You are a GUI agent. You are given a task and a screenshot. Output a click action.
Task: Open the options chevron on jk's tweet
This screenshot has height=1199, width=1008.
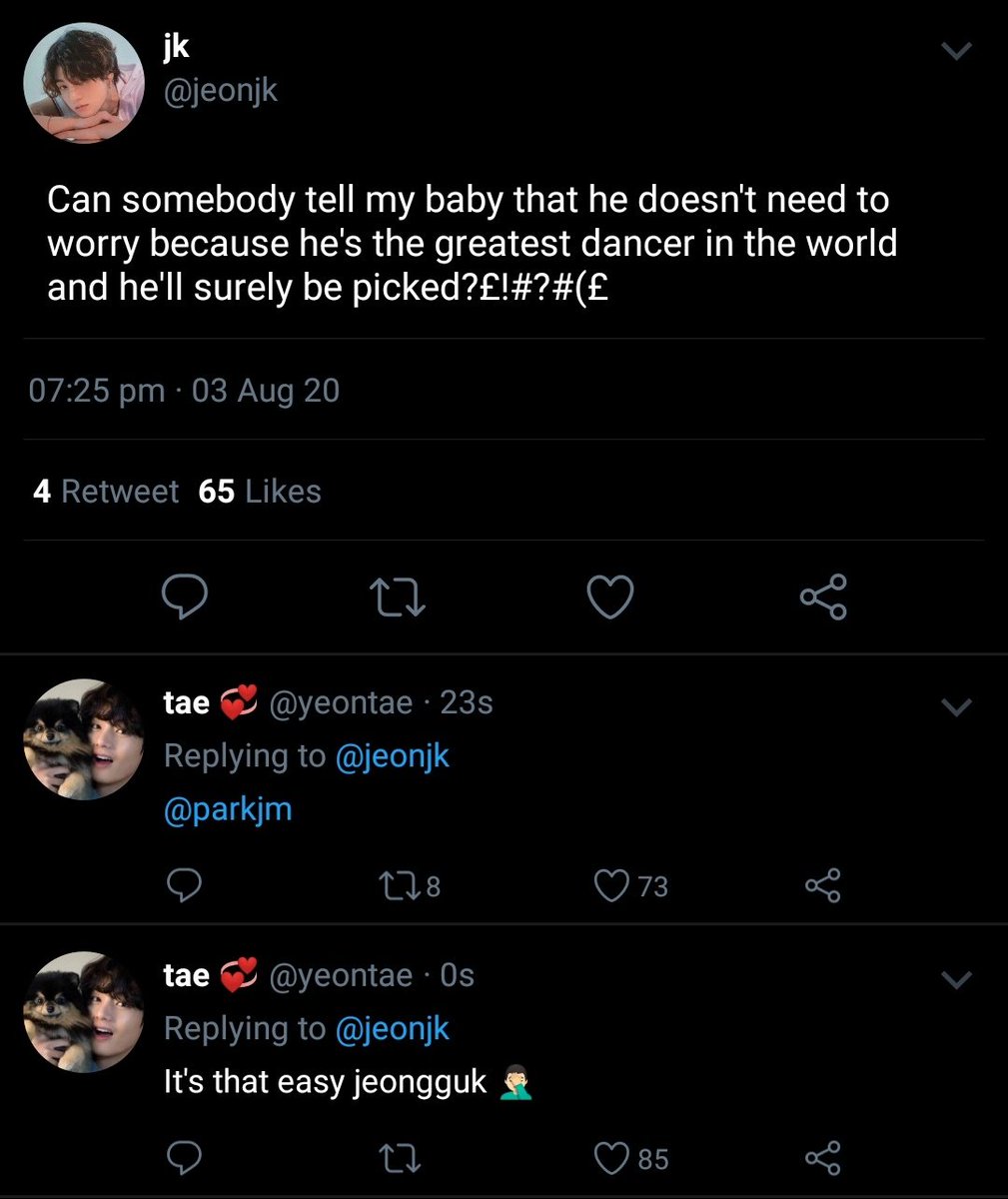957,52
